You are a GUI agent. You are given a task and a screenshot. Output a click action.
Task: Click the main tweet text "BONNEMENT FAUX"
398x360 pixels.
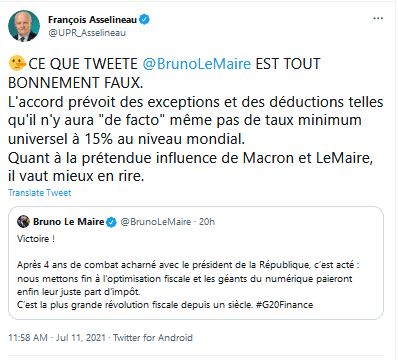[x=75, y=83]
